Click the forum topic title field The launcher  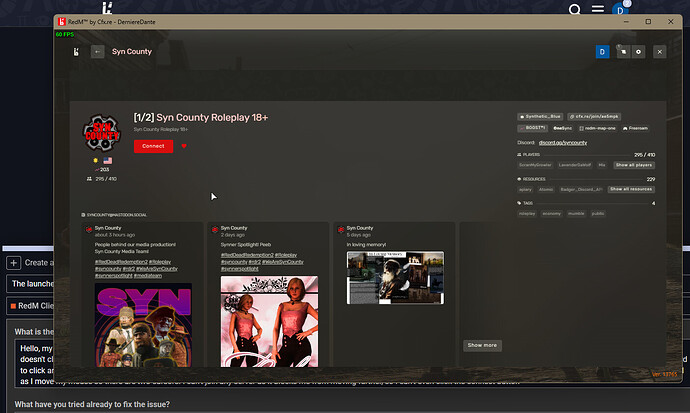(30, 284)
